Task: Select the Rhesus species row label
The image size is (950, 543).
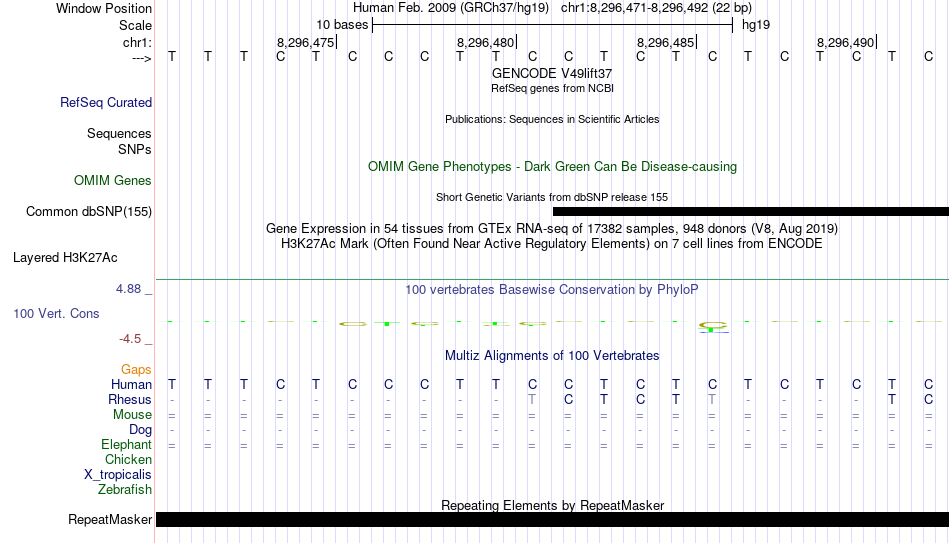Action: (x=130, y=400)
